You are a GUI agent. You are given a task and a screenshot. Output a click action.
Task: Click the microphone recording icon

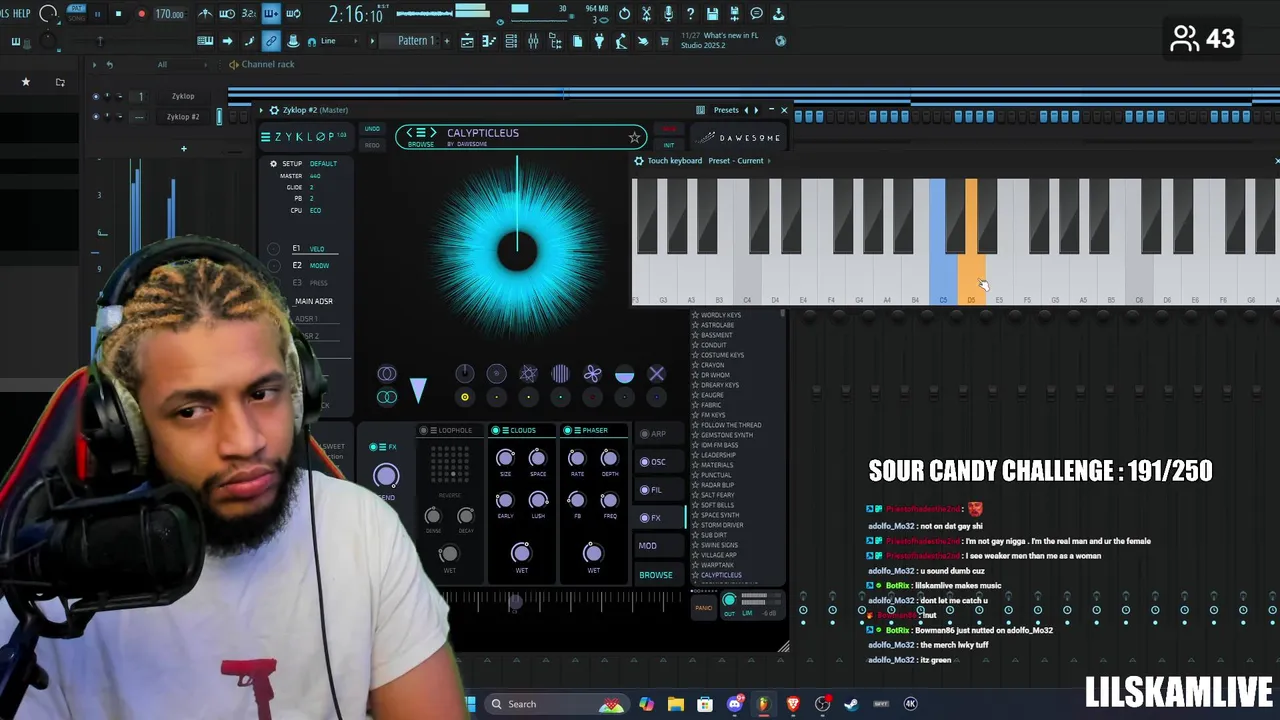tap(668, 14)
